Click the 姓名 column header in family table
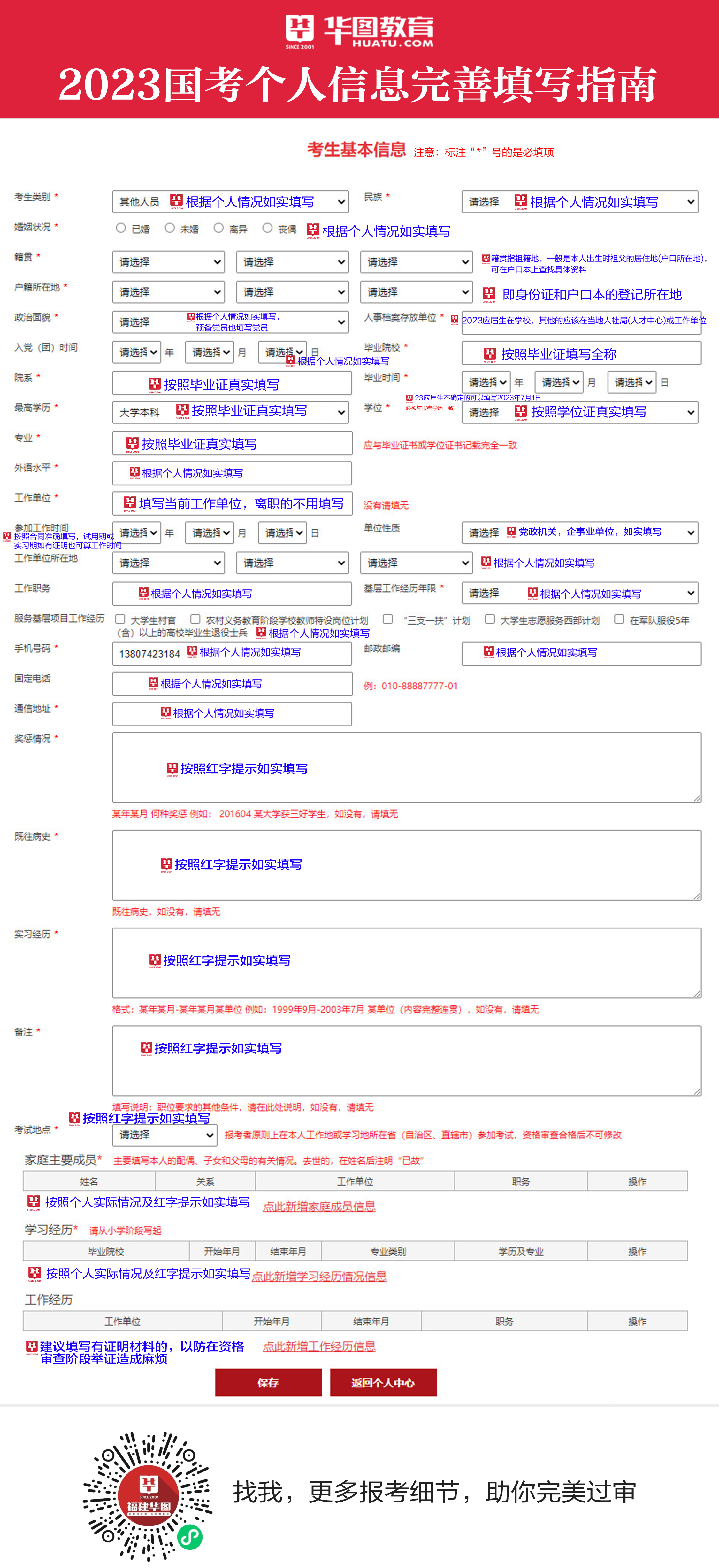 tap(89, 1181)
